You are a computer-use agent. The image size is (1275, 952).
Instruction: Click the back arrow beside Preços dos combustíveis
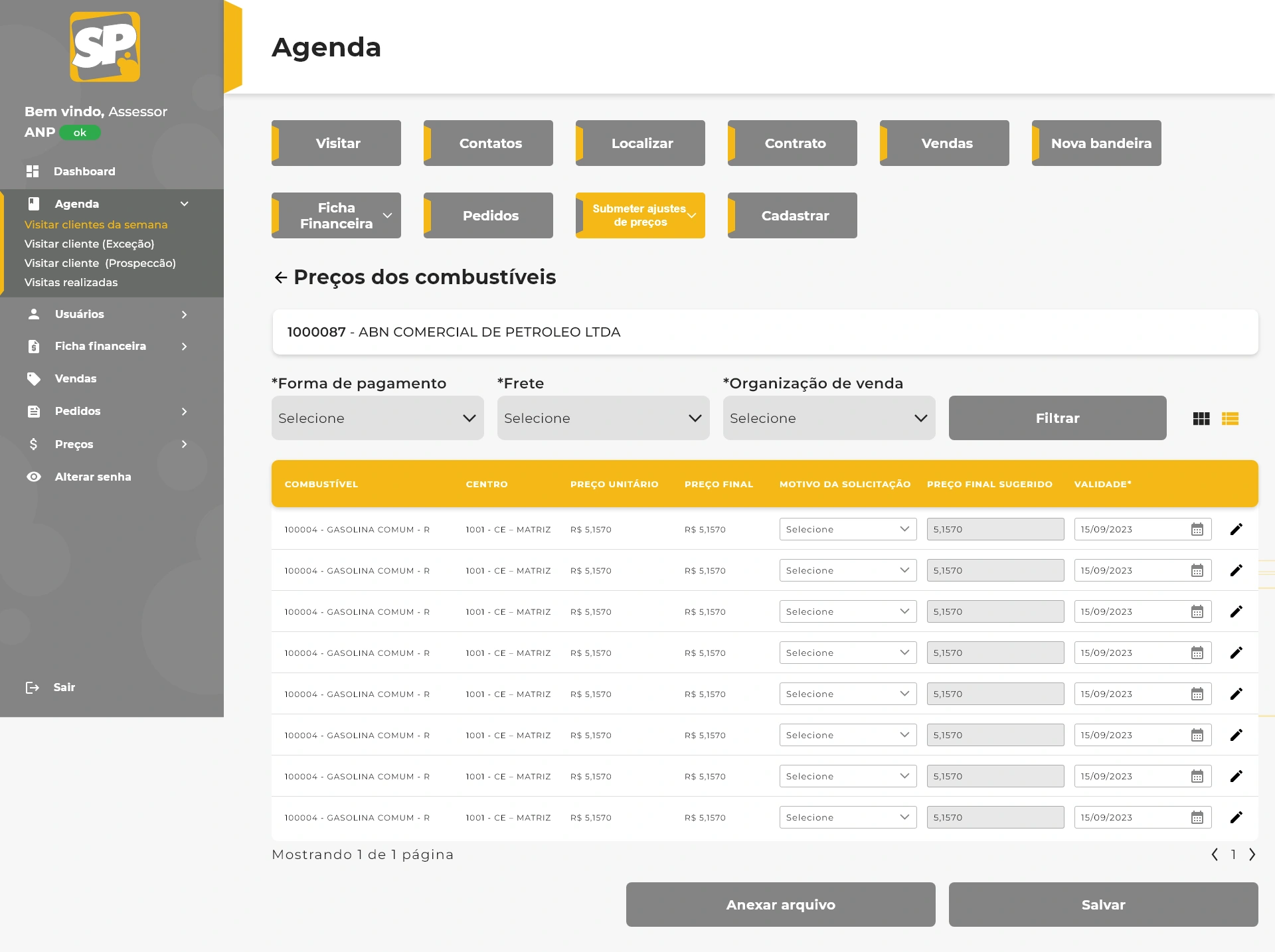tap(280, 278)
